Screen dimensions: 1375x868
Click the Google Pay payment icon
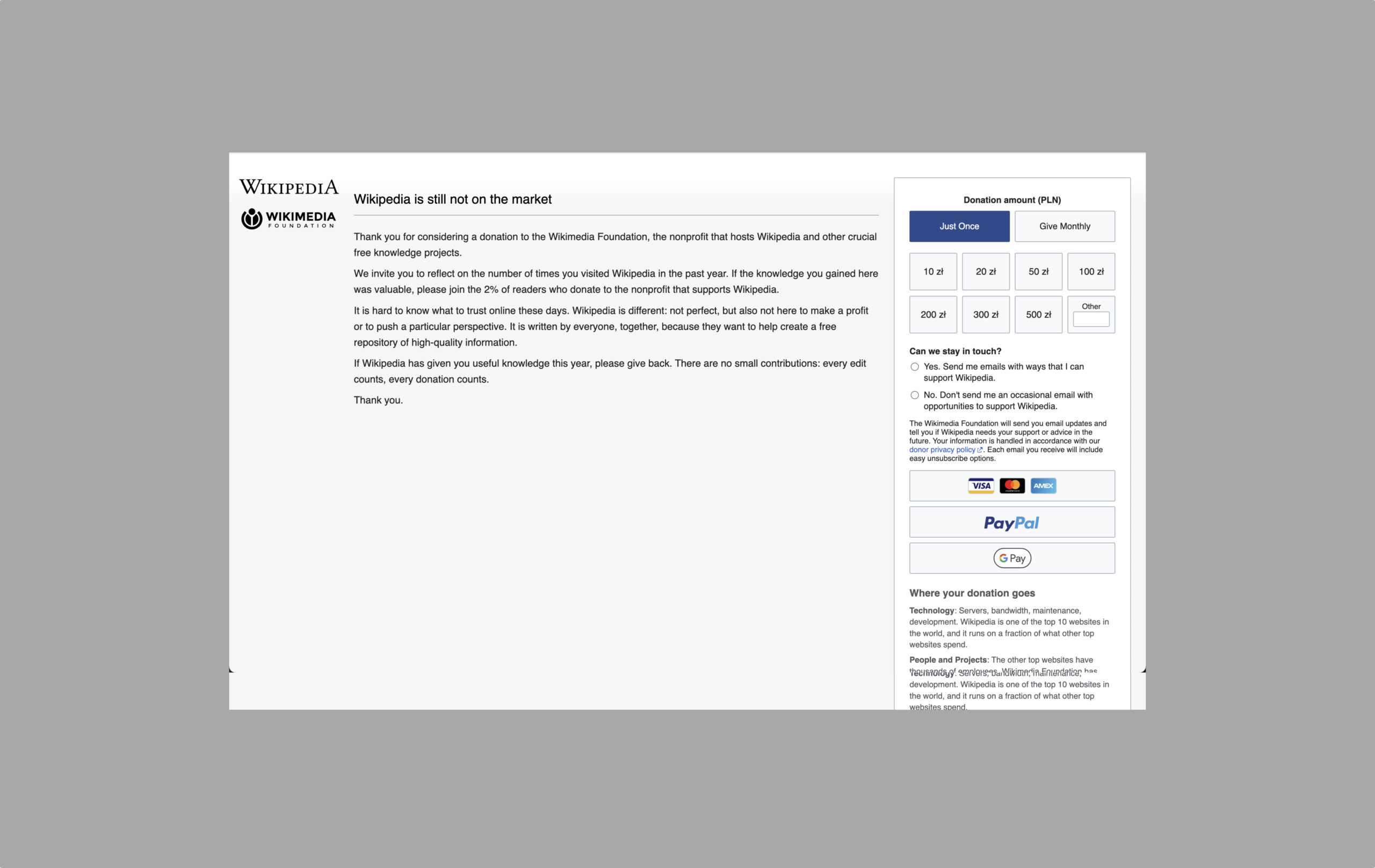pos(1011,558)
